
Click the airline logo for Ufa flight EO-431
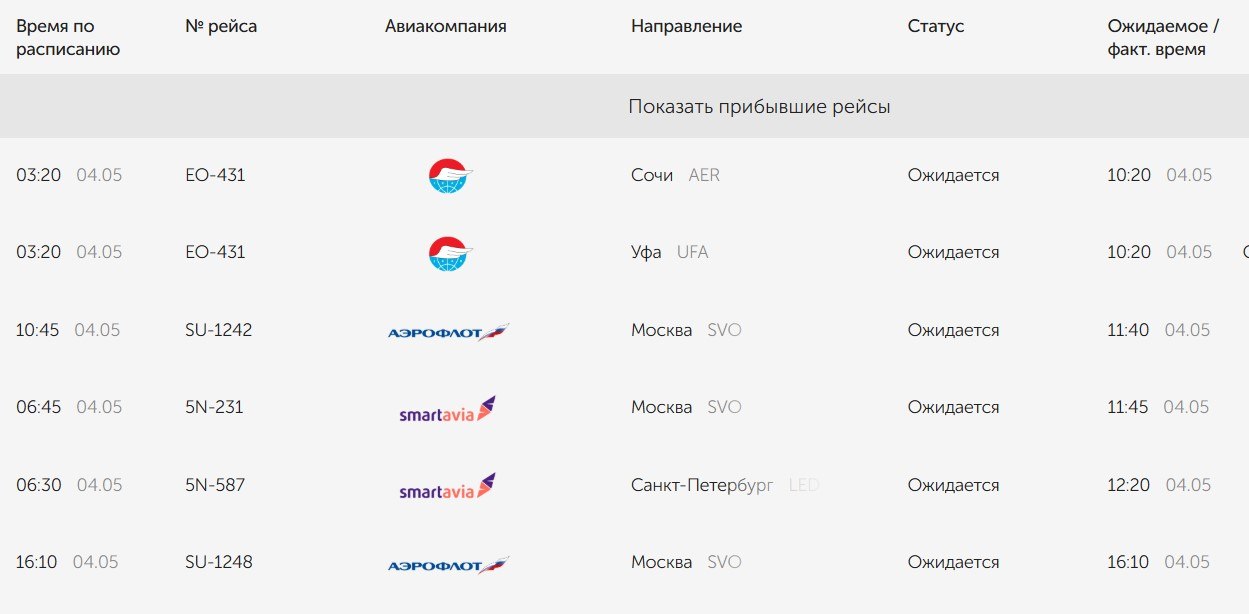click(x=449, y=253)
